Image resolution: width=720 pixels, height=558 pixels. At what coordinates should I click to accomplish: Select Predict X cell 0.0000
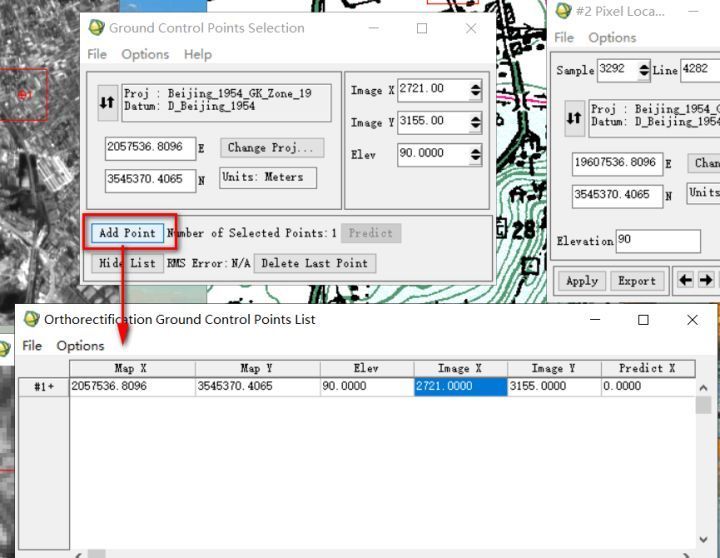click(x=648, y=387)
